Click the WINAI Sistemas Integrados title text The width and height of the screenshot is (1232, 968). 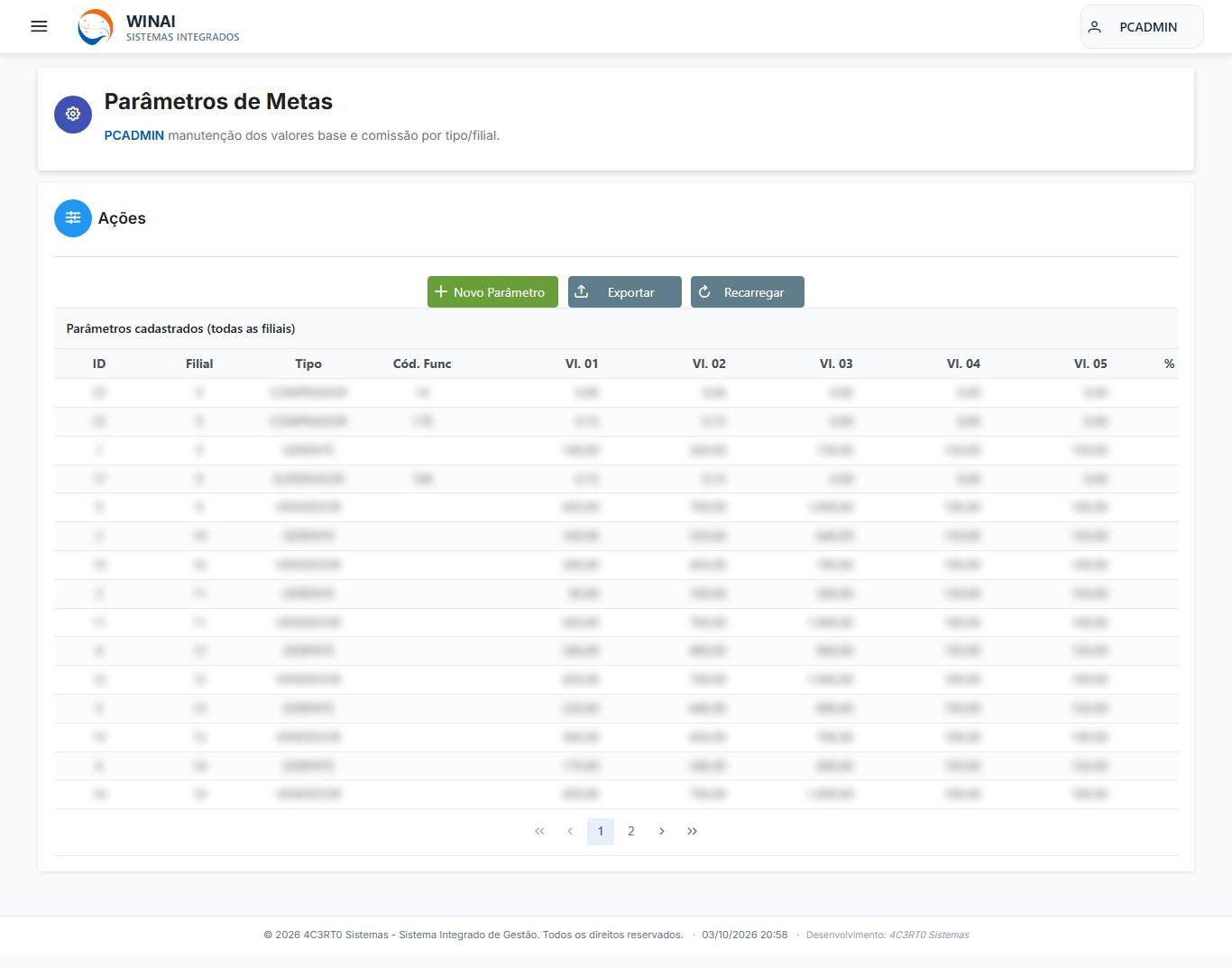pos(182,28)
